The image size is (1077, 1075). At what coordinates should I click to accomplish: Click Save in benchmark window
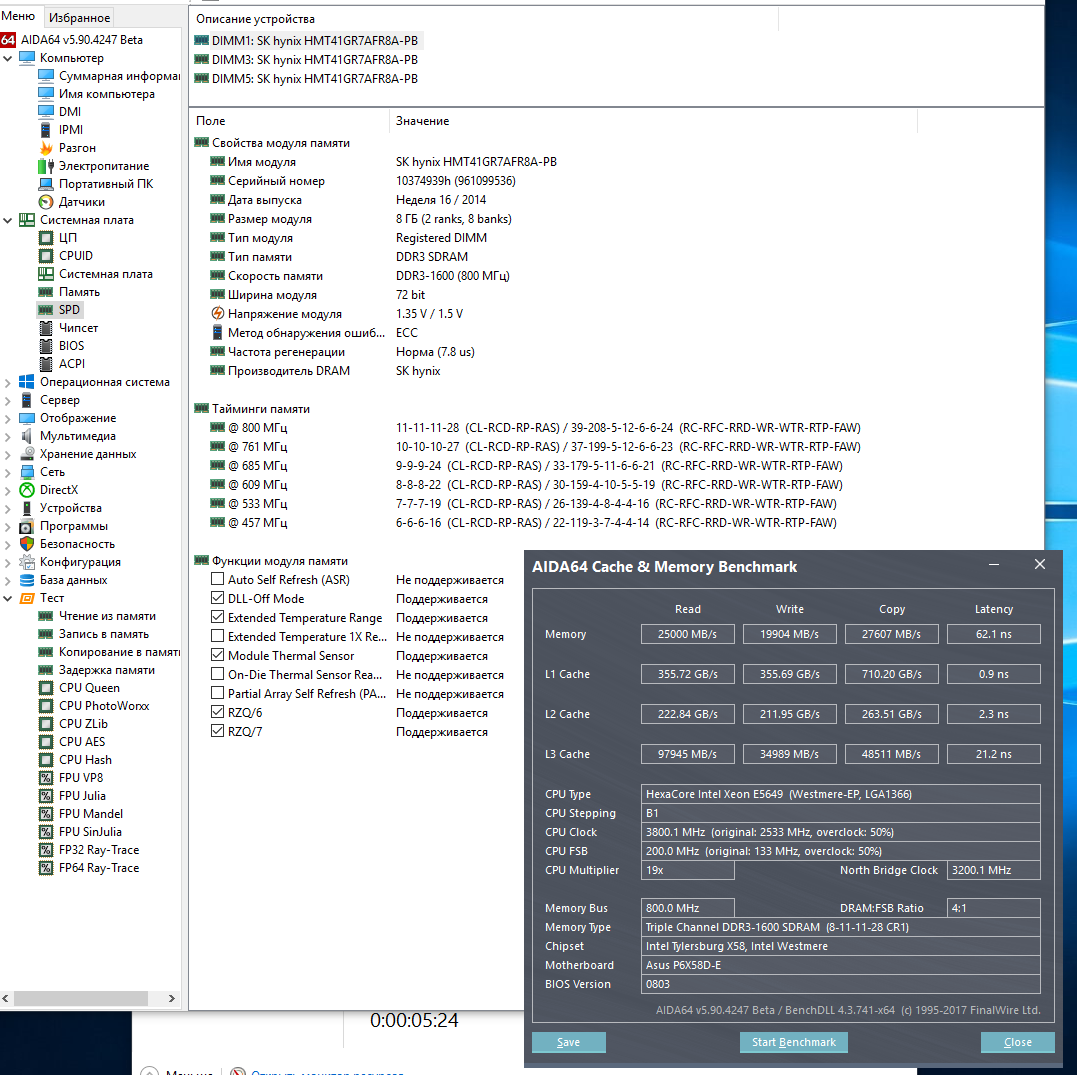569,1042
